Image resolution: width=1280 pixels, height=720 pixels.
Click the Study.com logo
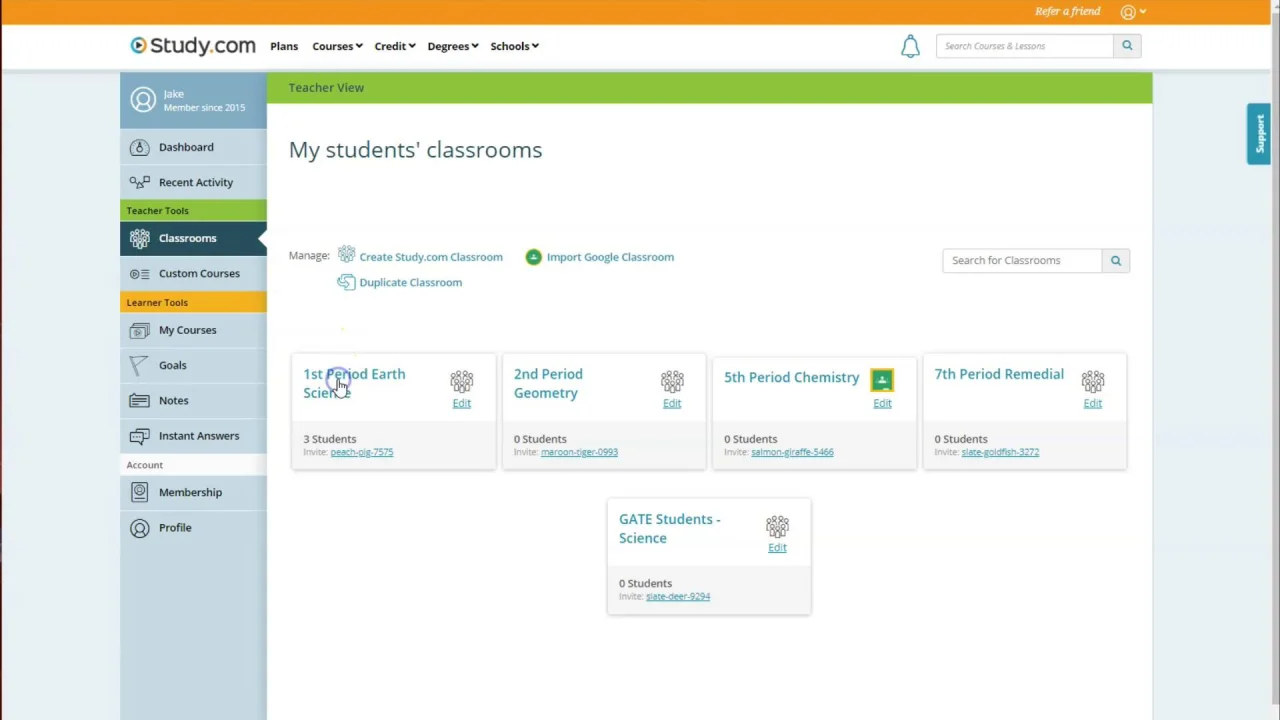[193, 46]
